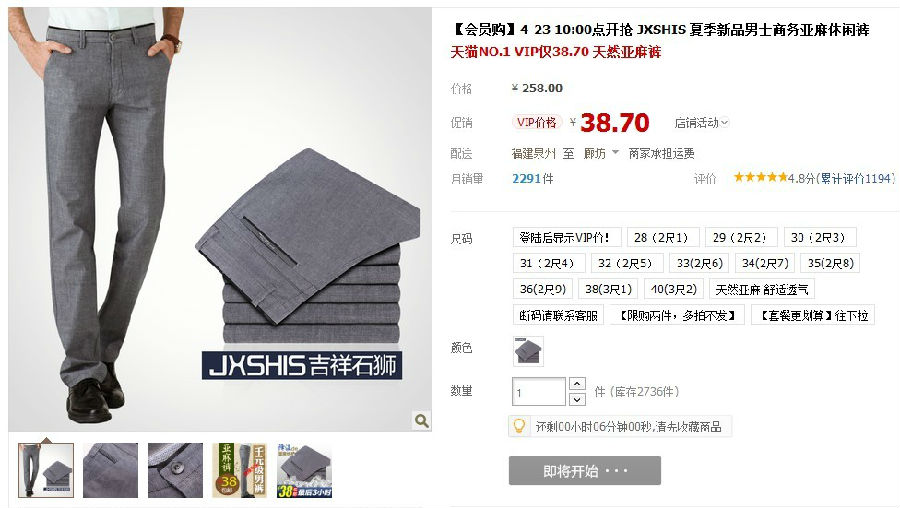
Task: Choose size 36(2尺9) option
Action: pos(542,289)
